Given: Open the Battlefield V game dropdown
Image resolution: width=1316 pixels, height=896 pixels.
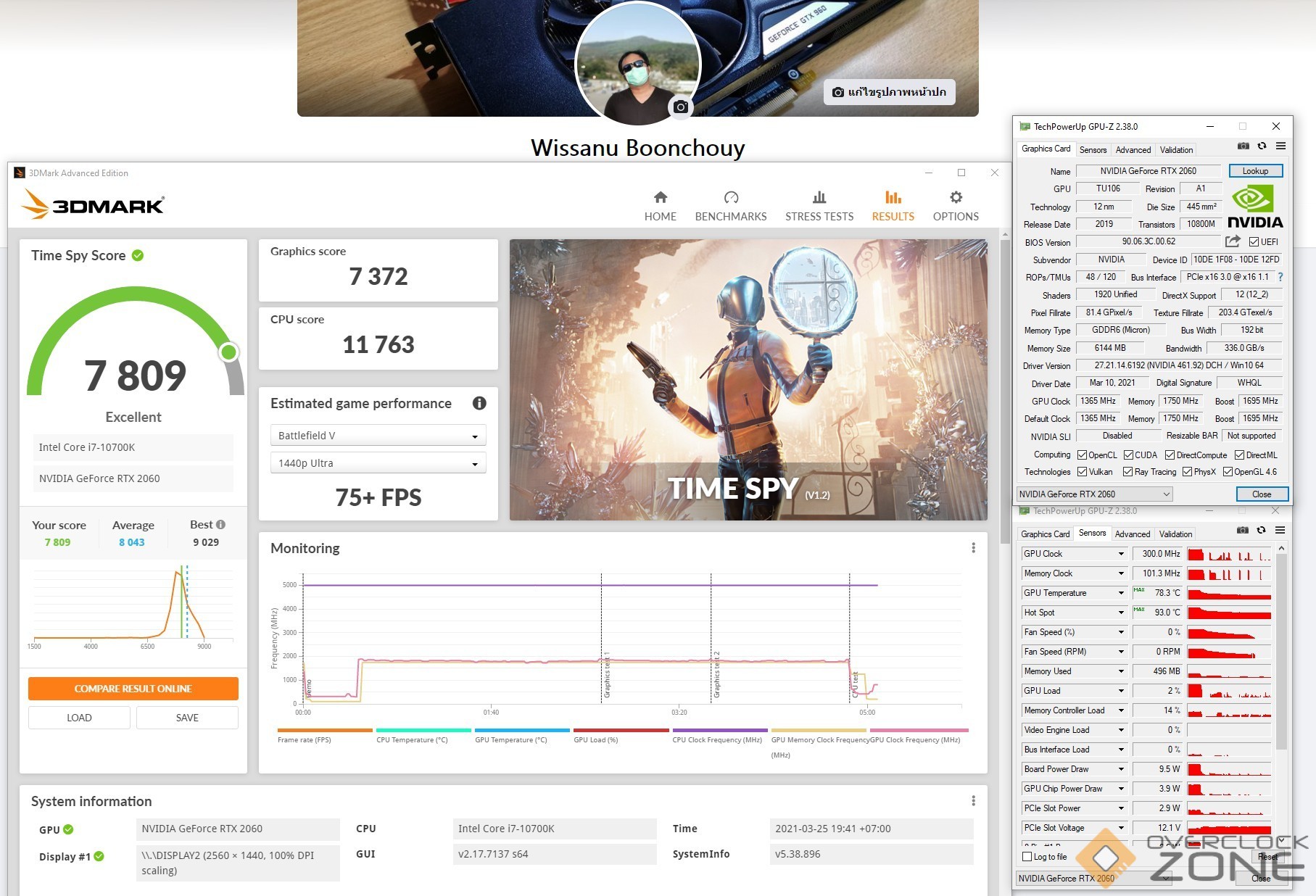Looking at the screenshot, I should click(378, 436).
